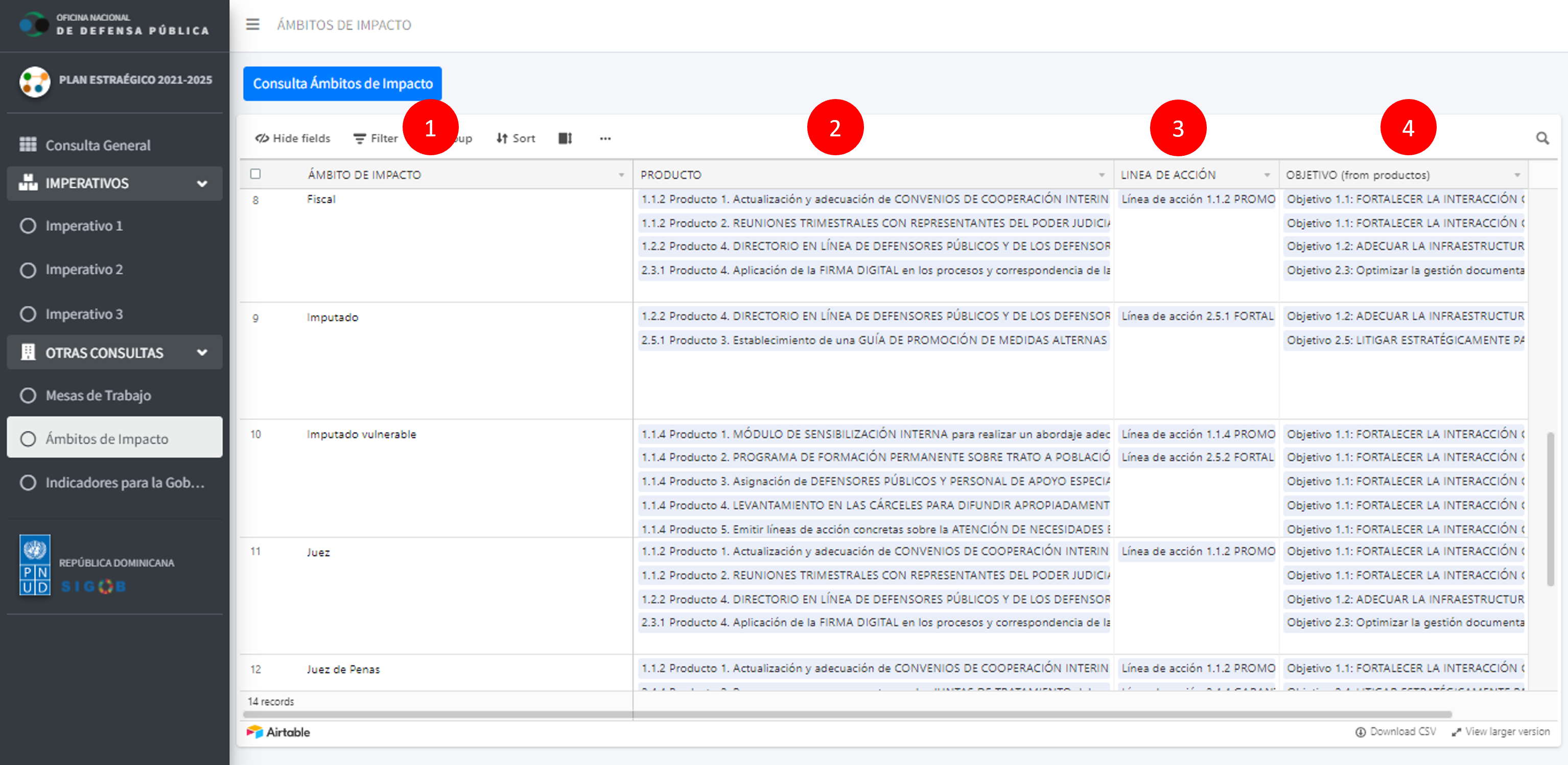Open ÁMBITO DE IMPACTO column dropdown arrow
The height and width of the screenshot is (765, 1568).
click(621, 175)
